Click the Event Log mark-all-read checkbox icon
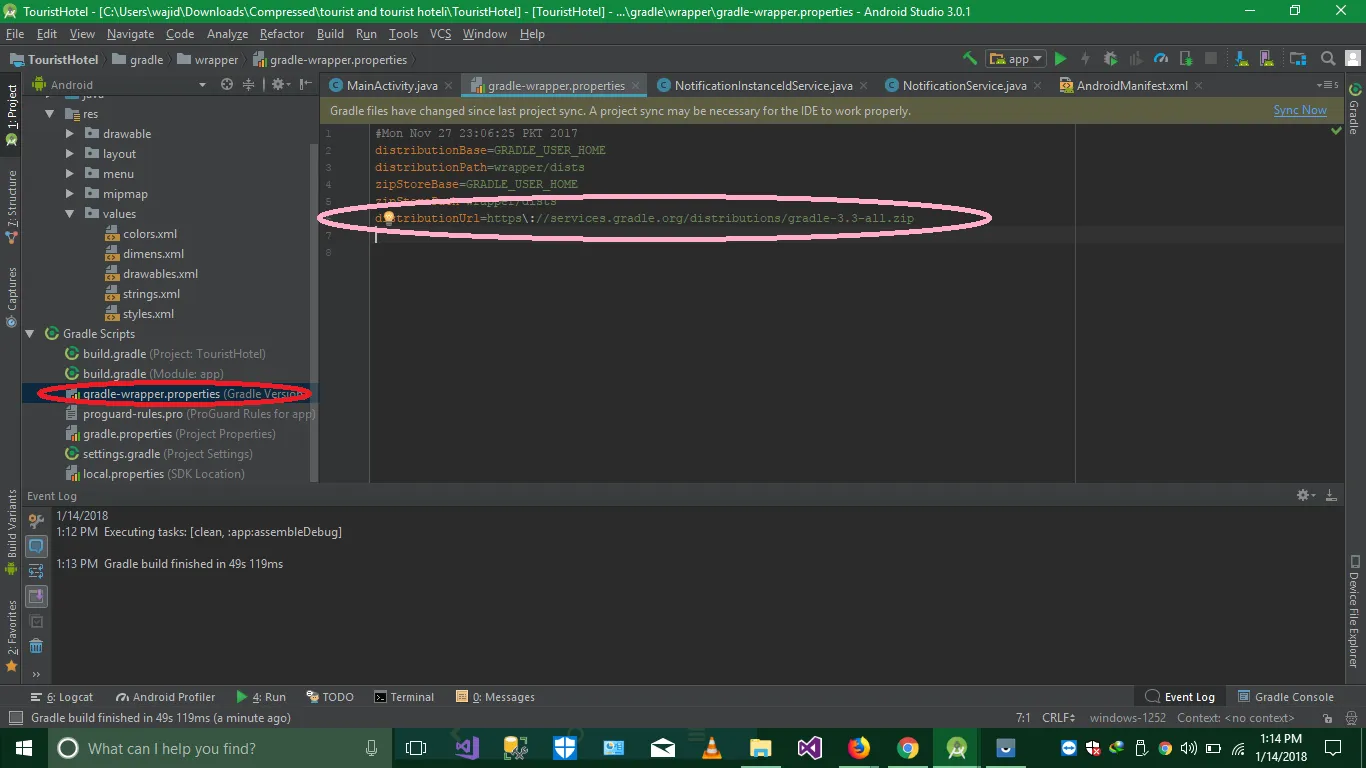The image size is (1366, 768). 36,621
